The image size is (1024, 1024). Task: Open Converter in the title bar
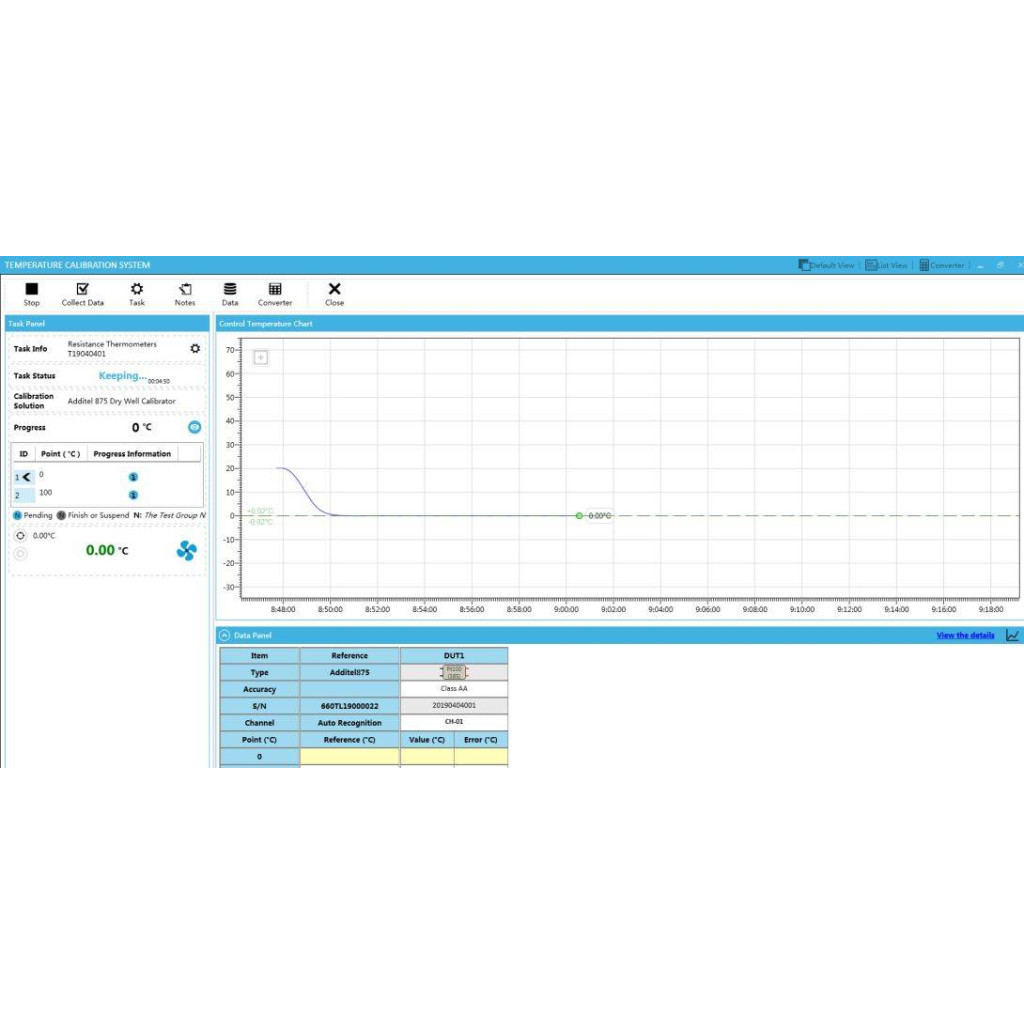pyautogui.click(x=941, y=265)
